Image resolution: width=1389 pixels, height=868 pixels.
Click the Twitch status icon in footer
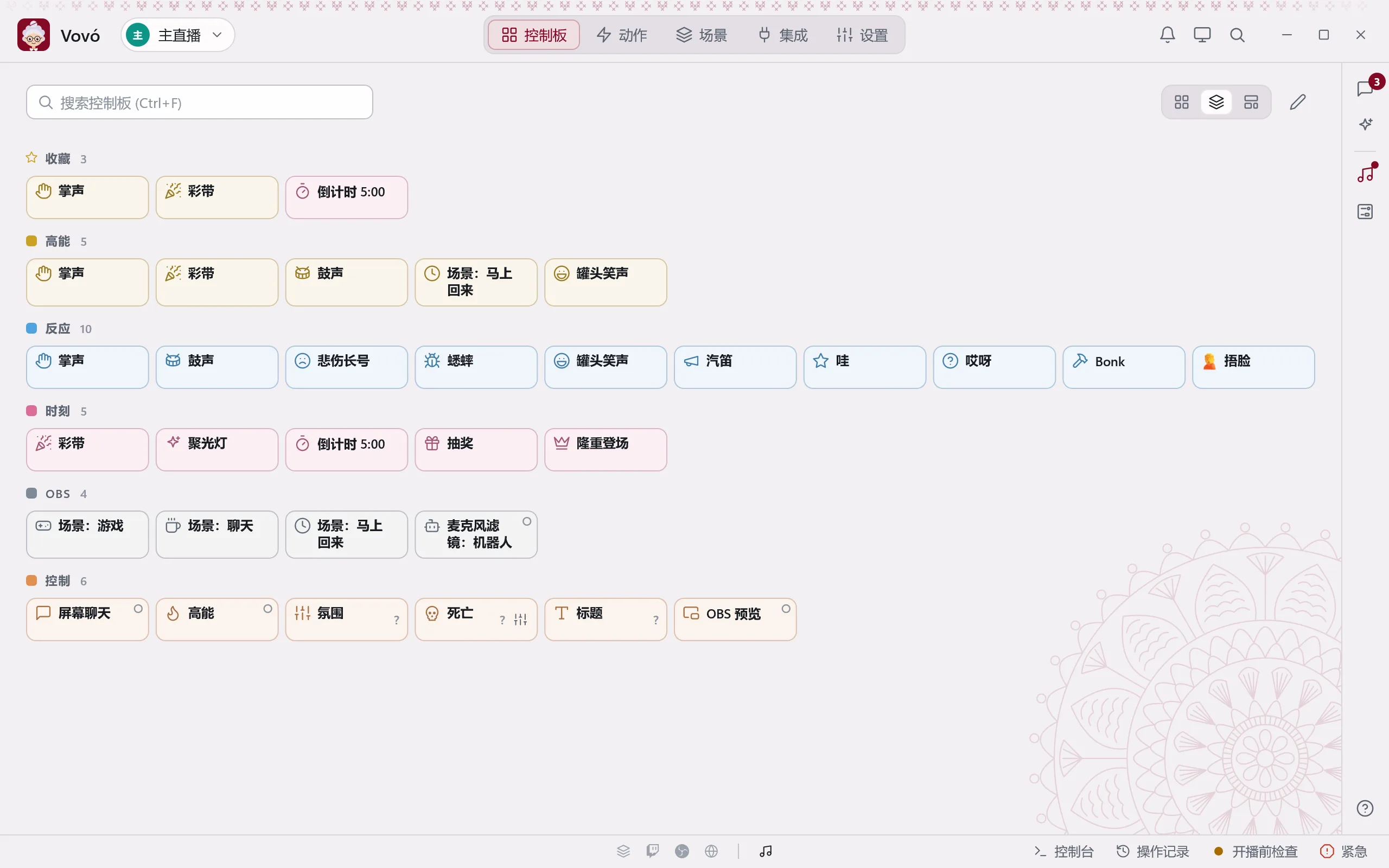pos(653,851)
